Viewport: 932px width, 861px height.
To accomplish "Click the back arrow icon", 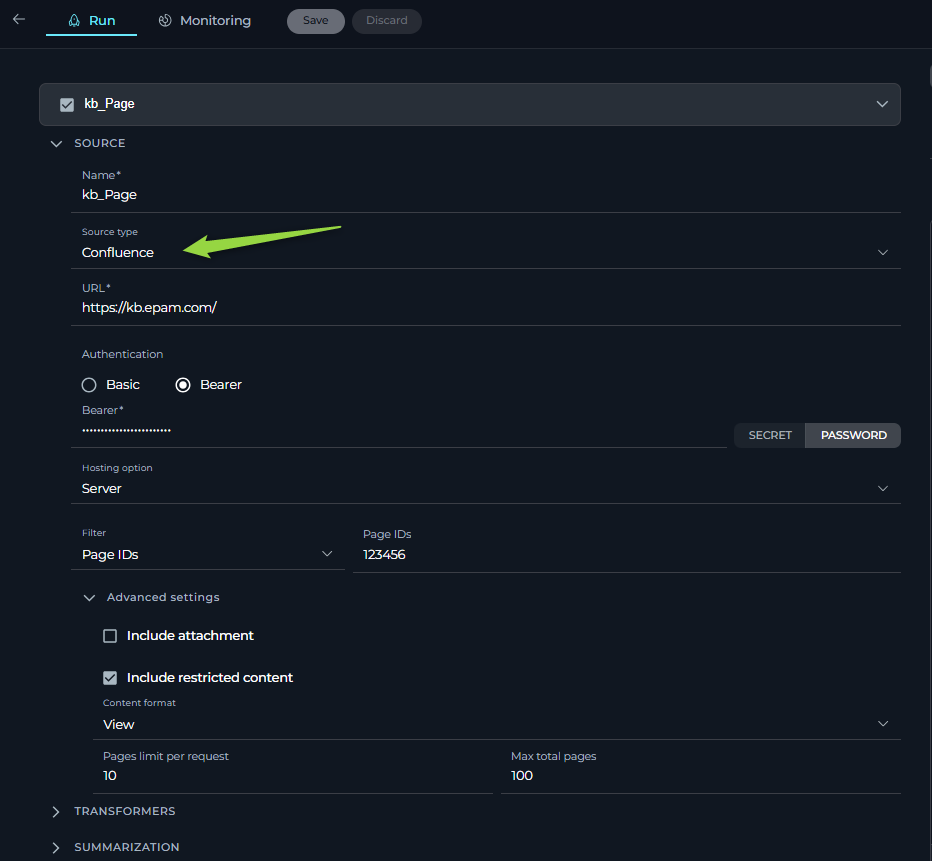I will [x=19, y=19].
